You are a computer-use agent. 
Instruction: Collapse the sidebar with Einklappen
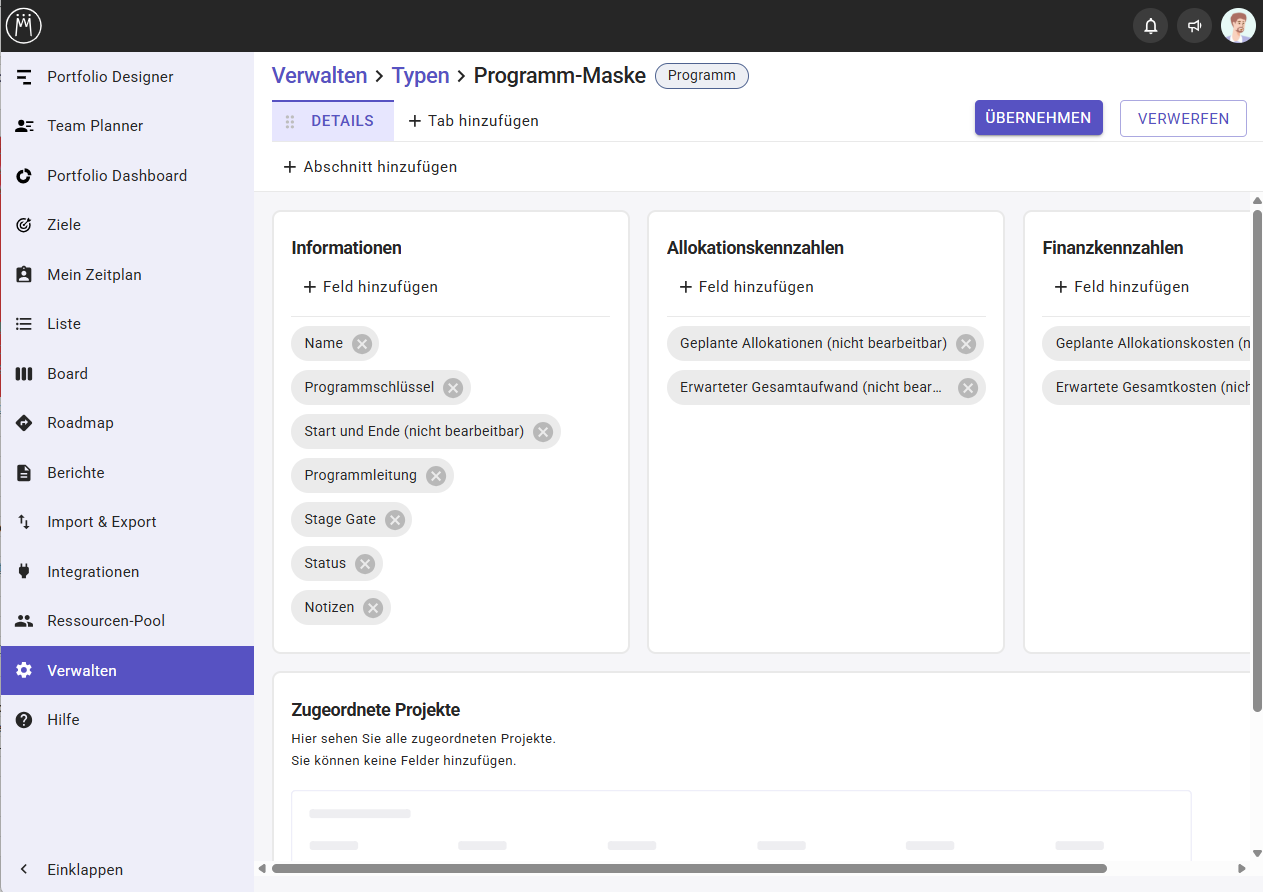[x=85, y=870]
